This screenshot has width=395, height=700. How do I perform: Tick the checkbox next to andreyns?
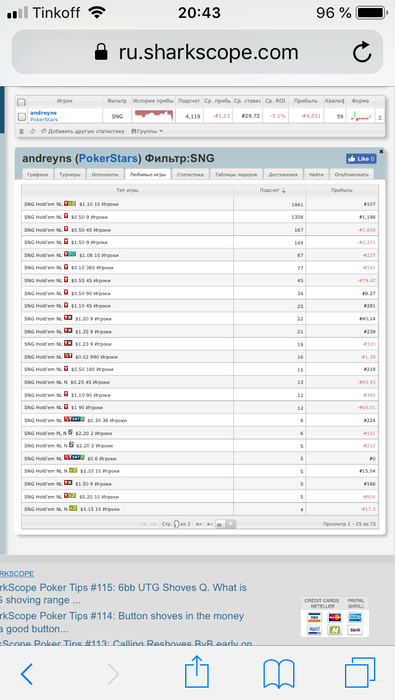(21, 117)
